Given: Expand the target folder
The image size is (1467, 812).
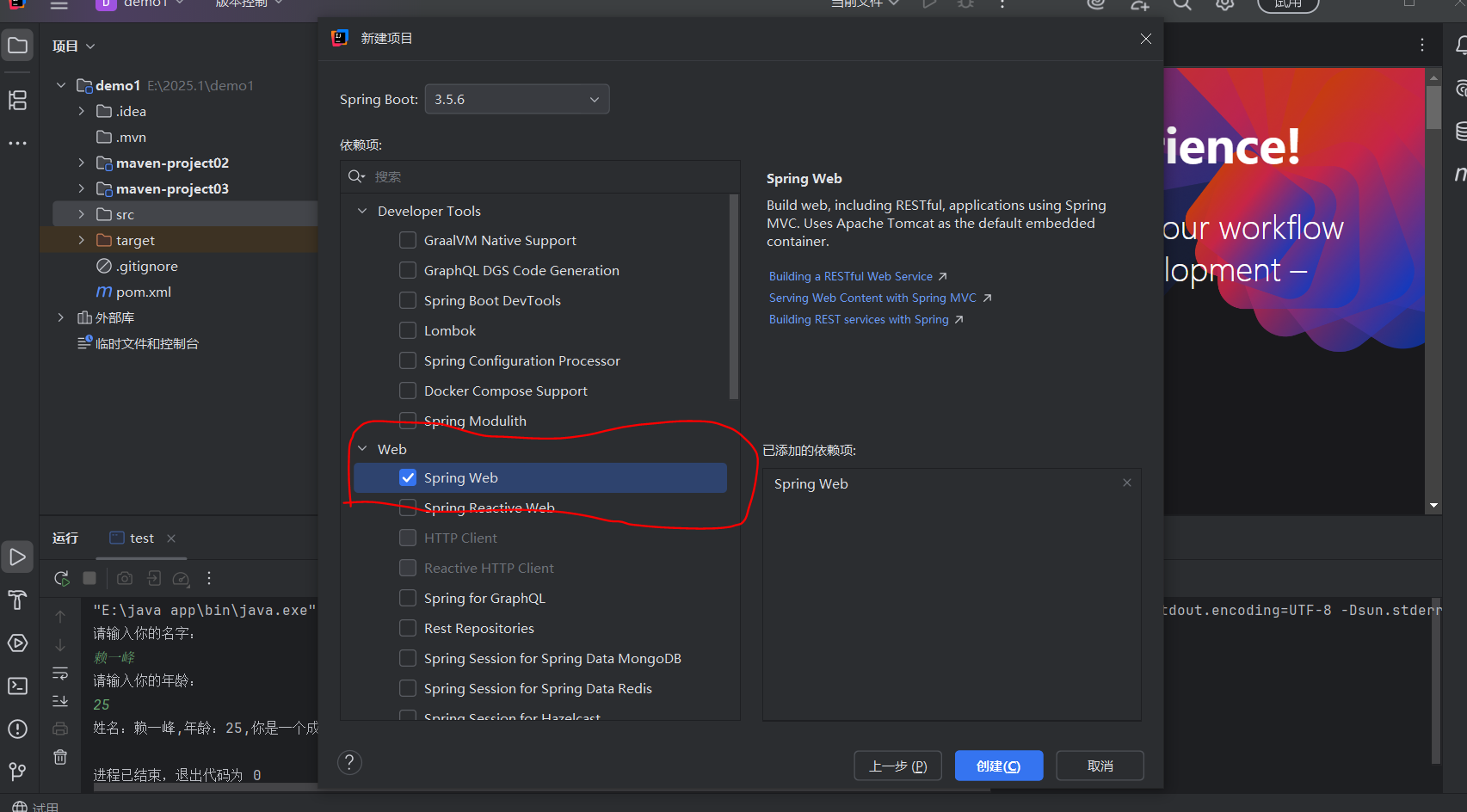Looking at the screenshot, I should coord(82,240).
